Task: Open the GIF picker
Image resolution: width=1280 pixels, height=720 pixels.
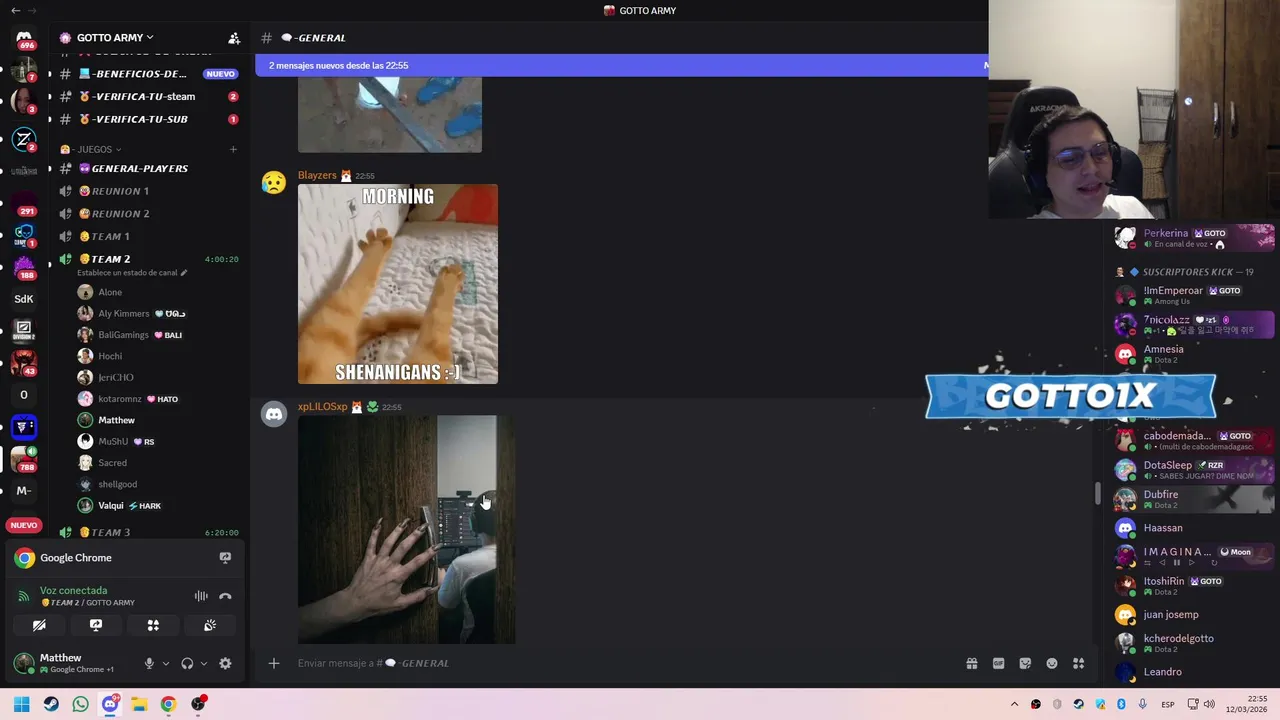Action: (x=998, y=663)
